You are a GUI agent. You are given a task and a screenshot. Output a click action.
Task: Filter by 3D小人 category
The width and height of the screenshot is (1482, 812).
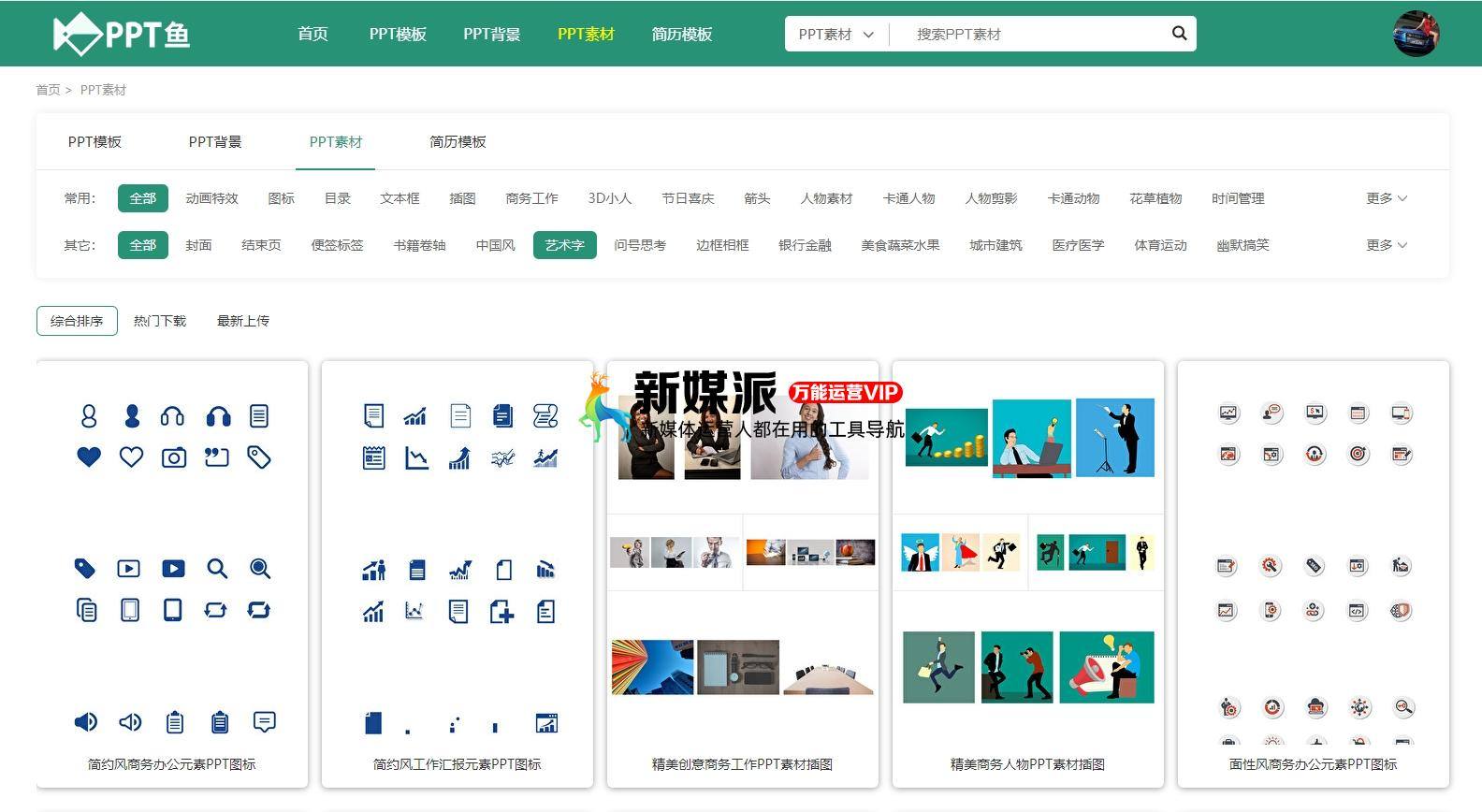point(610,198)
